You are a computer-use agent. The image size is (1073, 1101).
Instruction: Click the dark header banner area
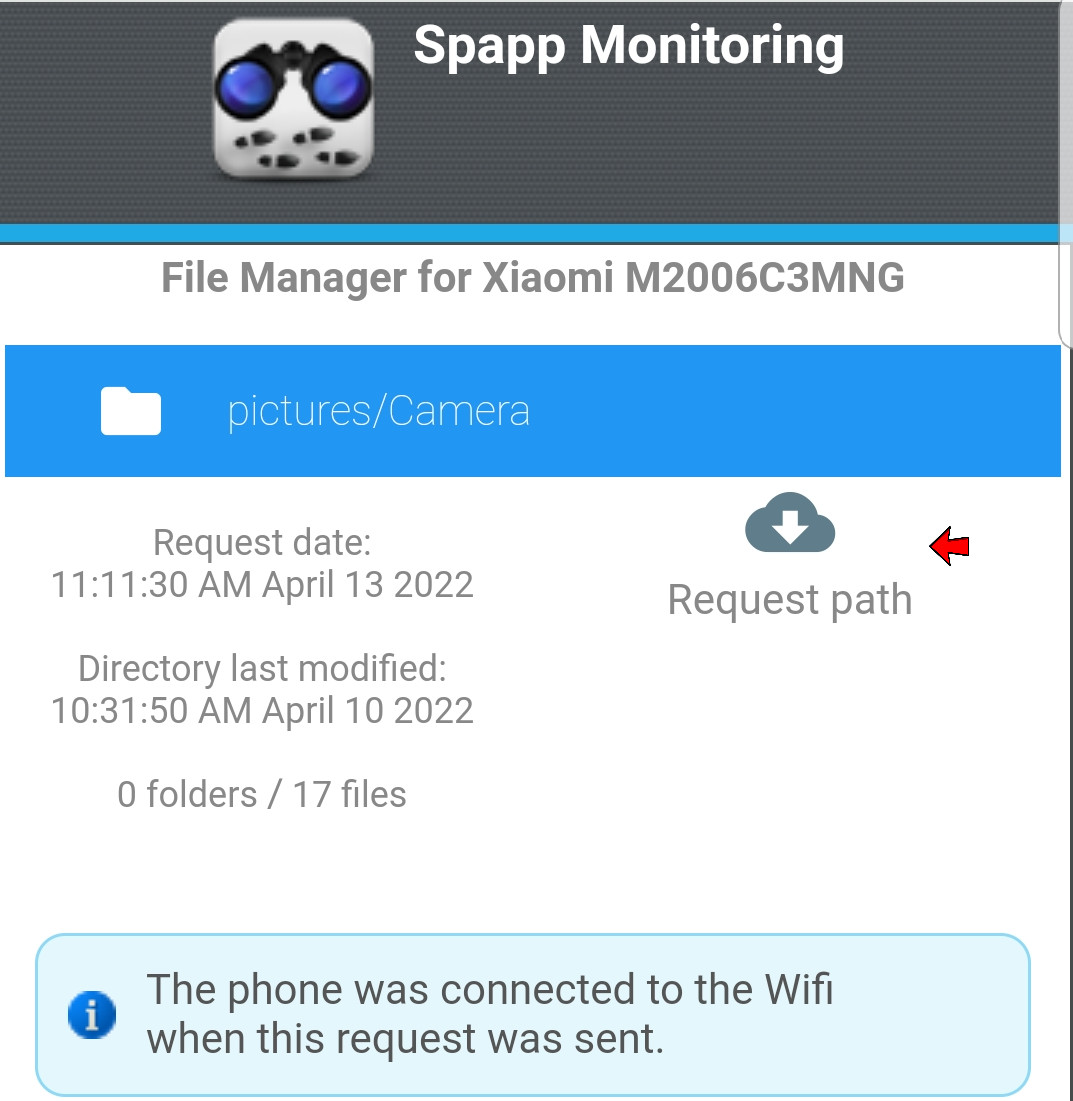pos(529,112)
